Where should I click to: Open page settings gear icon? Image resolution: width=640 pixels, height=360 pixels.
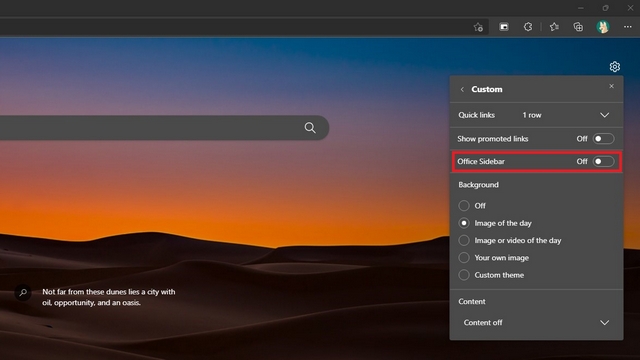[x=615, y=67]
